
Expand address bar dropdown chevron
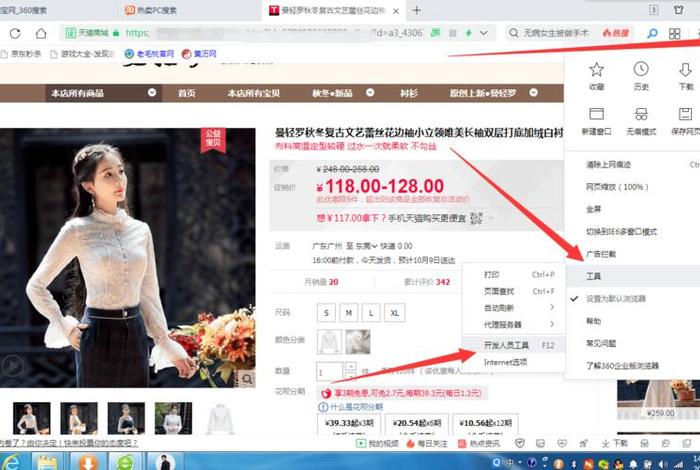click(484, 33)
